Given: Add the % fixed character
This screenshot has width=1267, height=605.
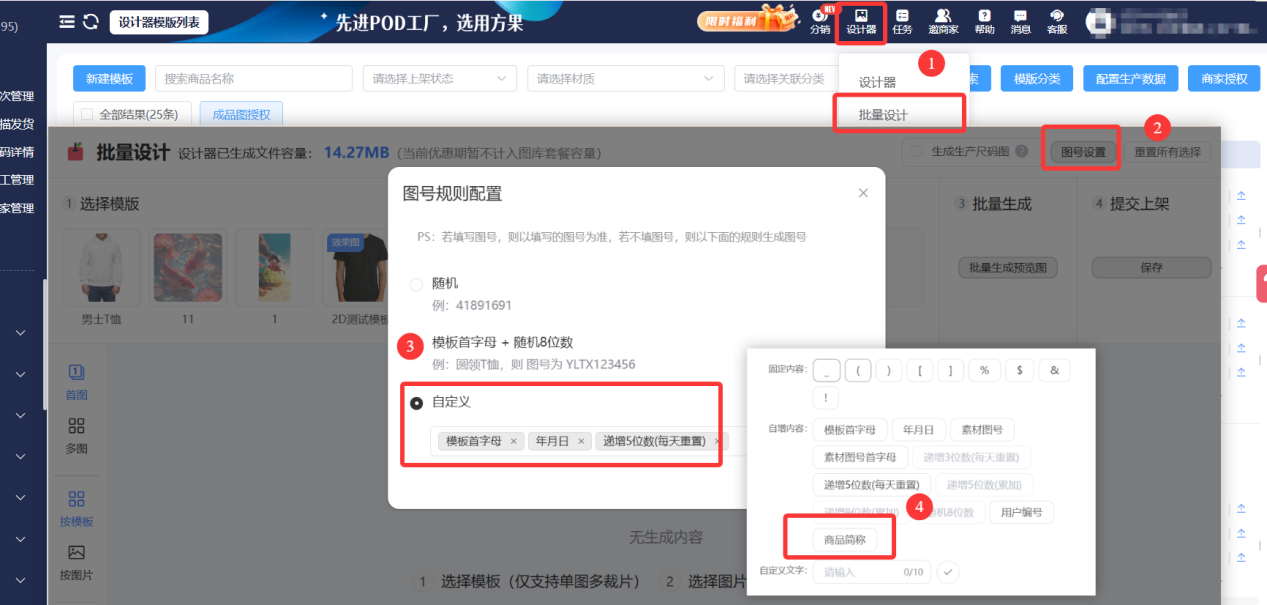Looking at the screenshot, I should pyautogui.click(x=984, y=370).
